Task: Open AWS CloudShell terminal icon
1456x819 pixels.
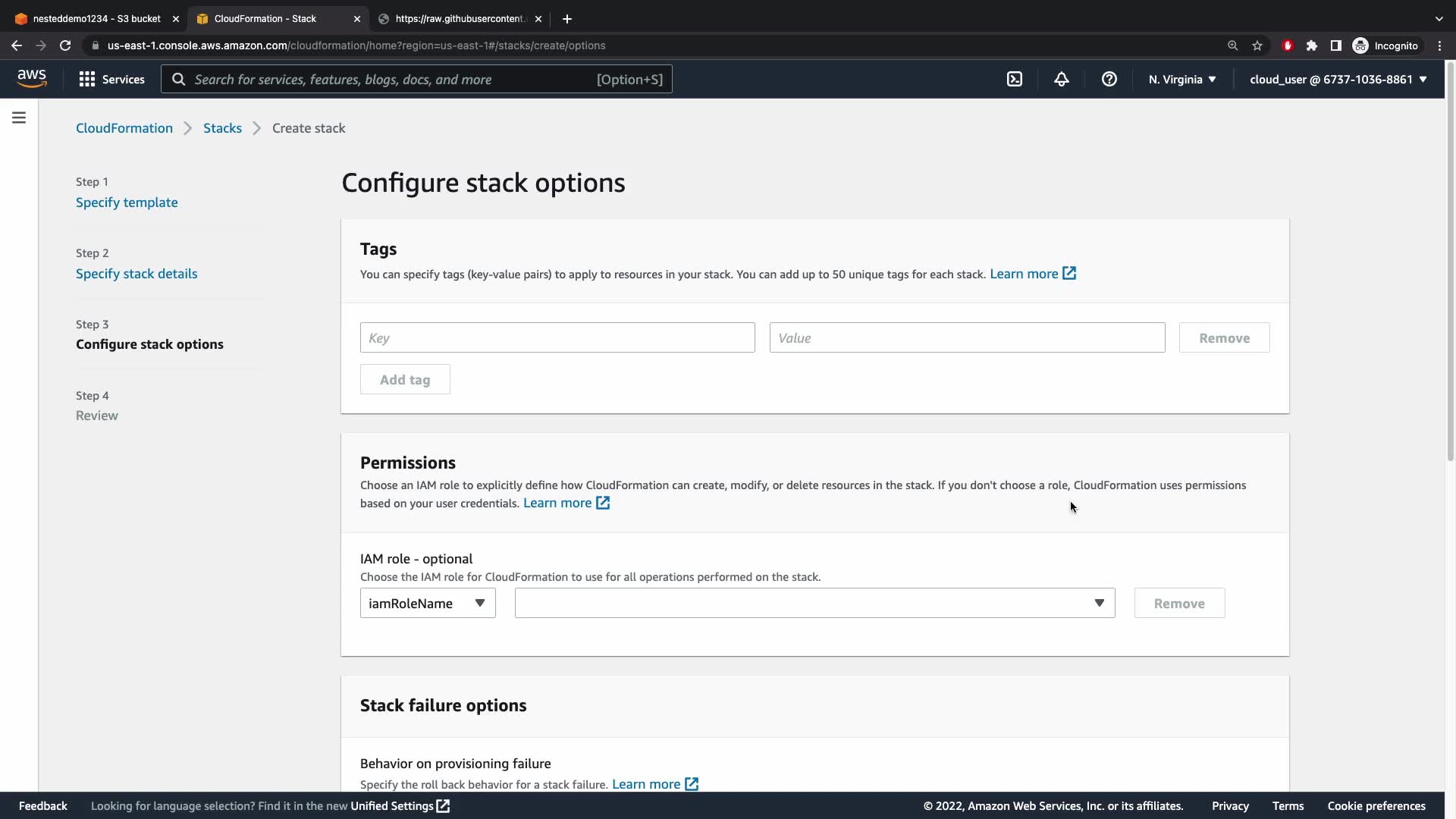Action: [x=1014, y=79]
